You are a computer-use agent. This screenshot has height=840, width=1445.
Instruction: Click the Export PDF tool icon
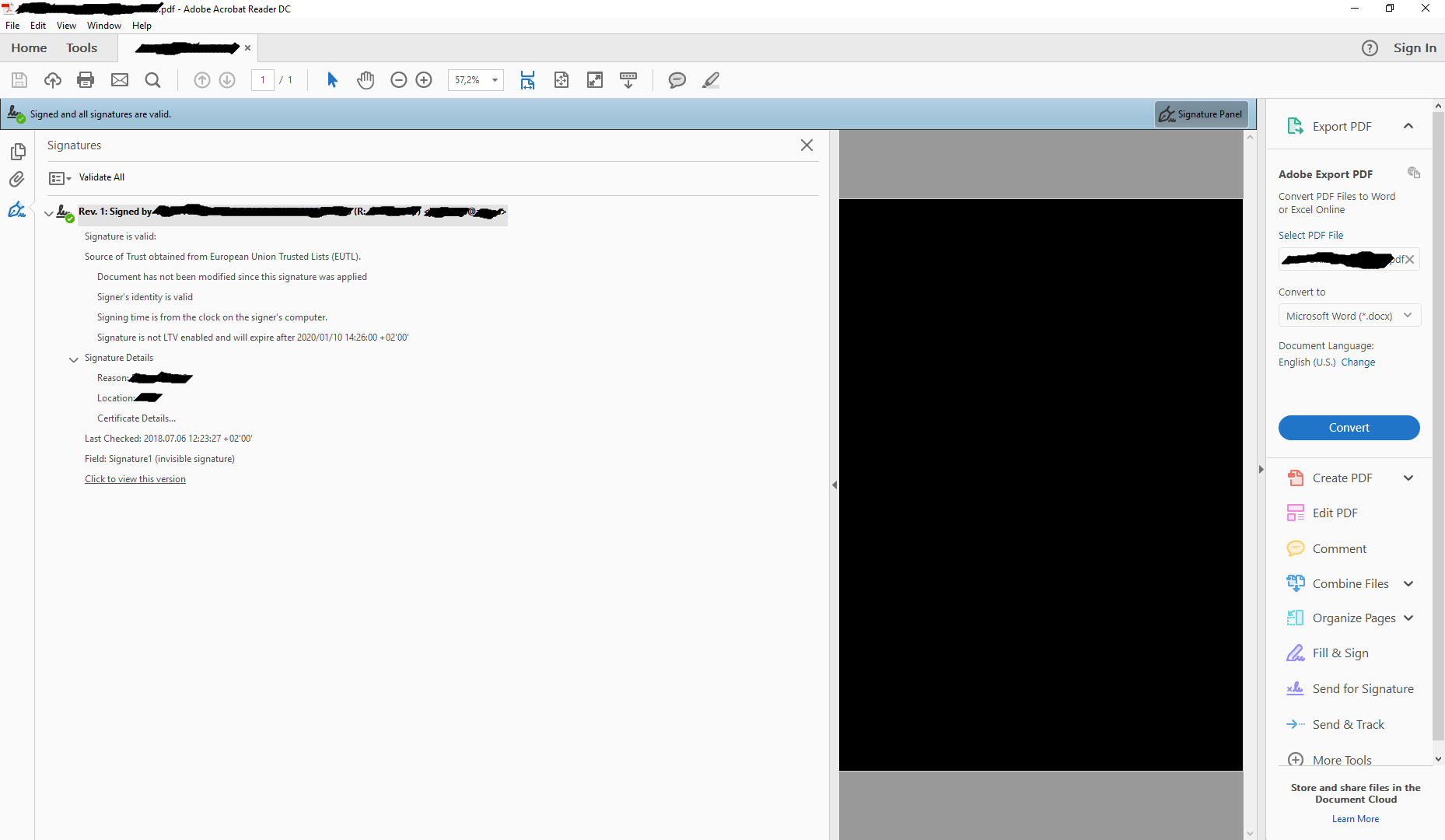coord(1295,126)
